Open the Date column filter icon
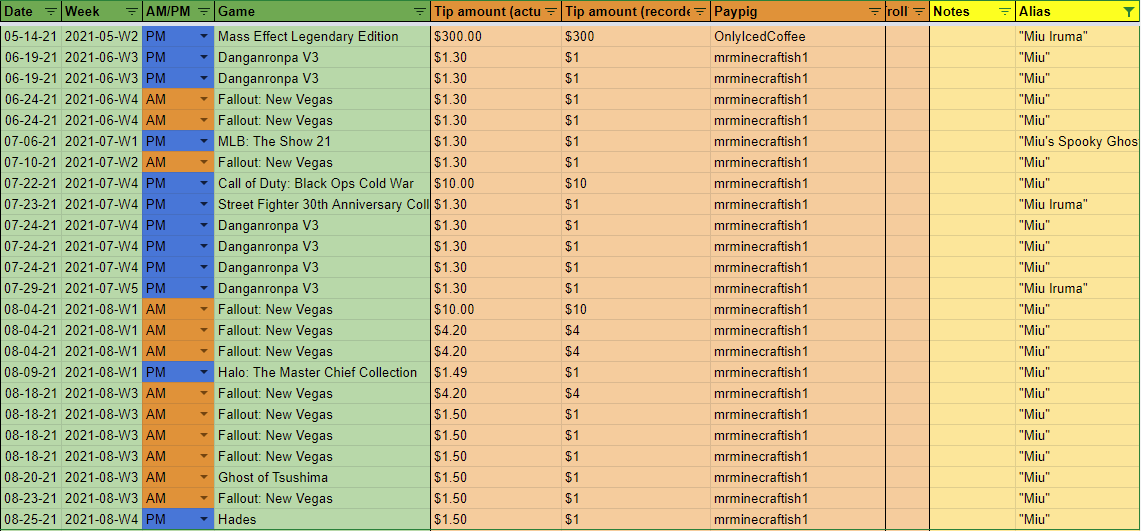This screenshot has height=531, width=1141. click(x=50, y=12)
